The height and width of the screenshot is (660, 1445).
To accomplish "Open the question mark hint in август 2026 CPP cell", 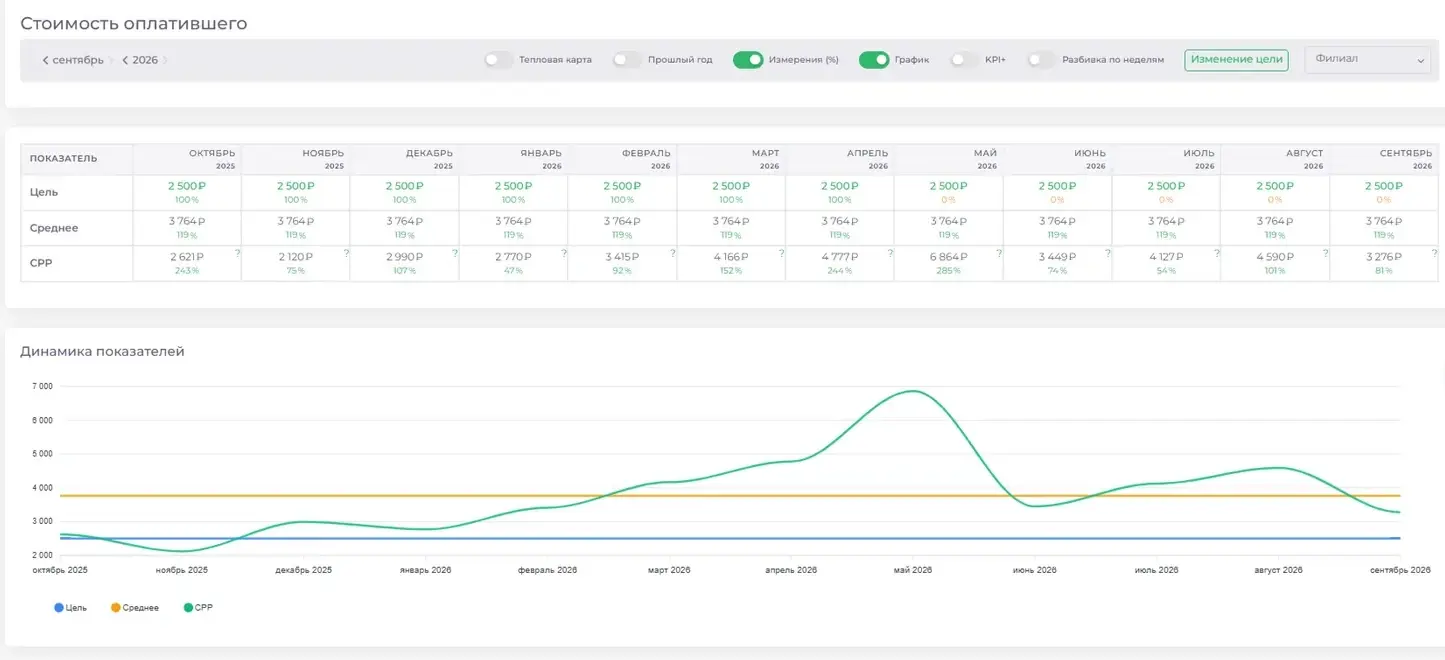I will [1327, 253].
